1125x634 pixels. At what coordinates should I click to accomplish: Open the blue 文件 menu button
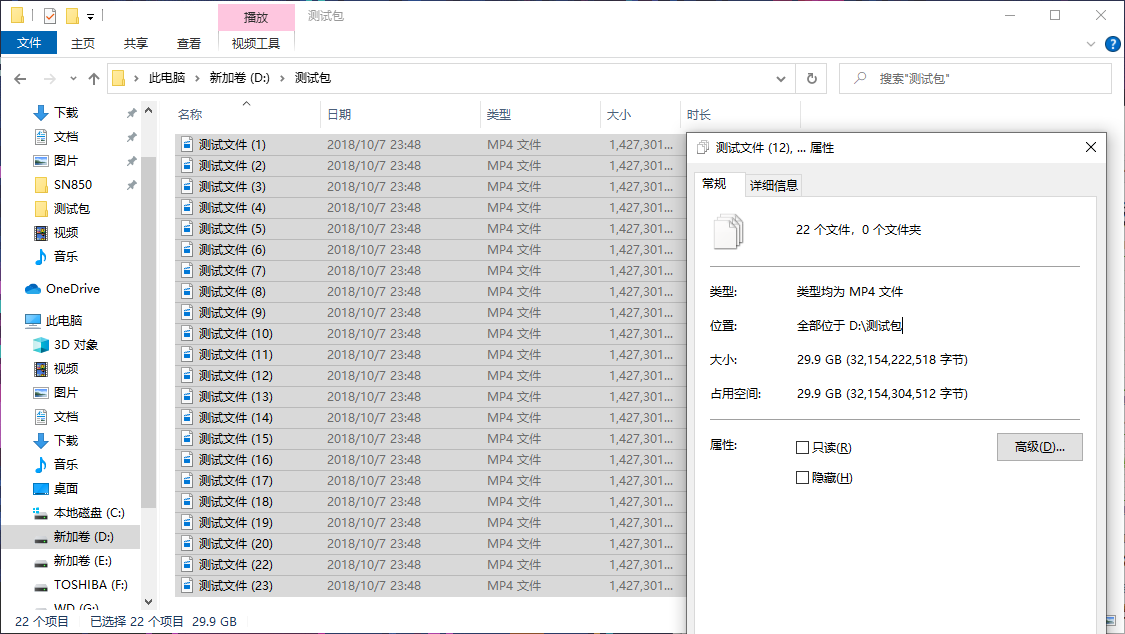point(29,43)
